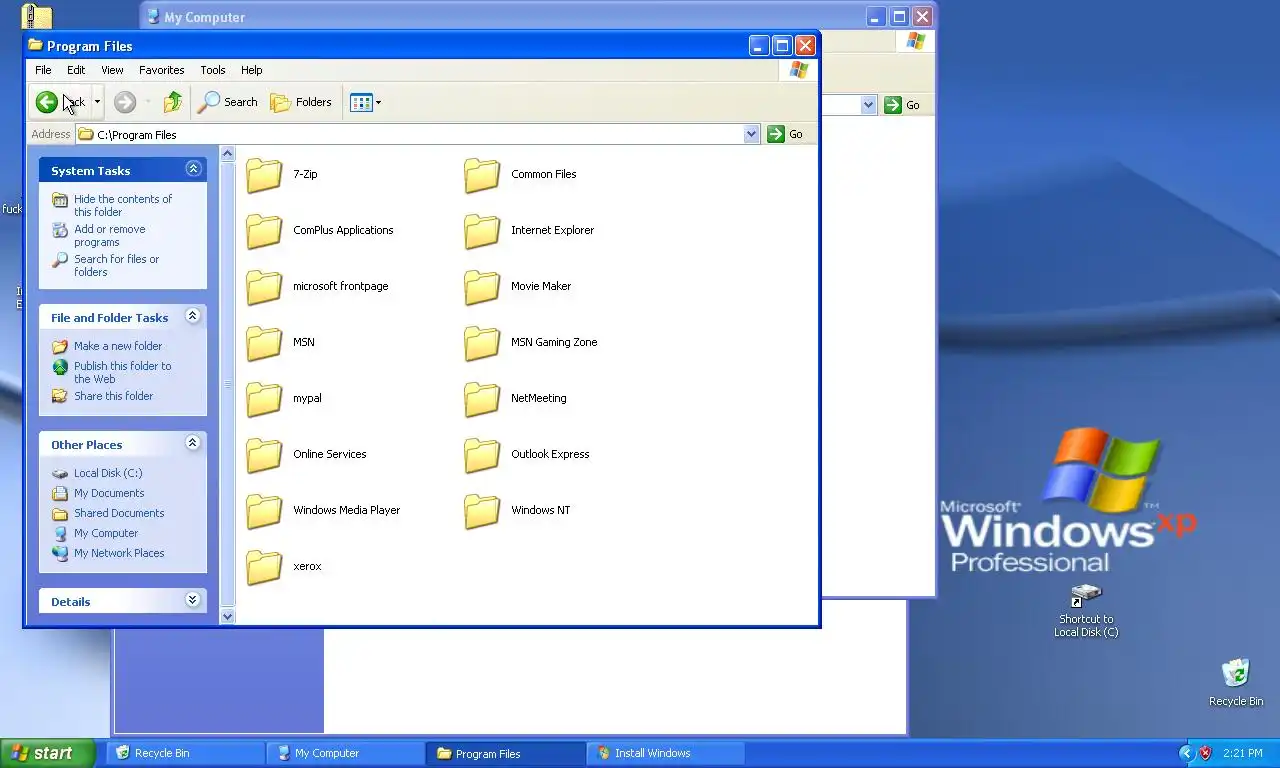Expand the Program Files address bar dropdown
Image resolution: width=1280 pixels, height=768 pixels.
752,134
